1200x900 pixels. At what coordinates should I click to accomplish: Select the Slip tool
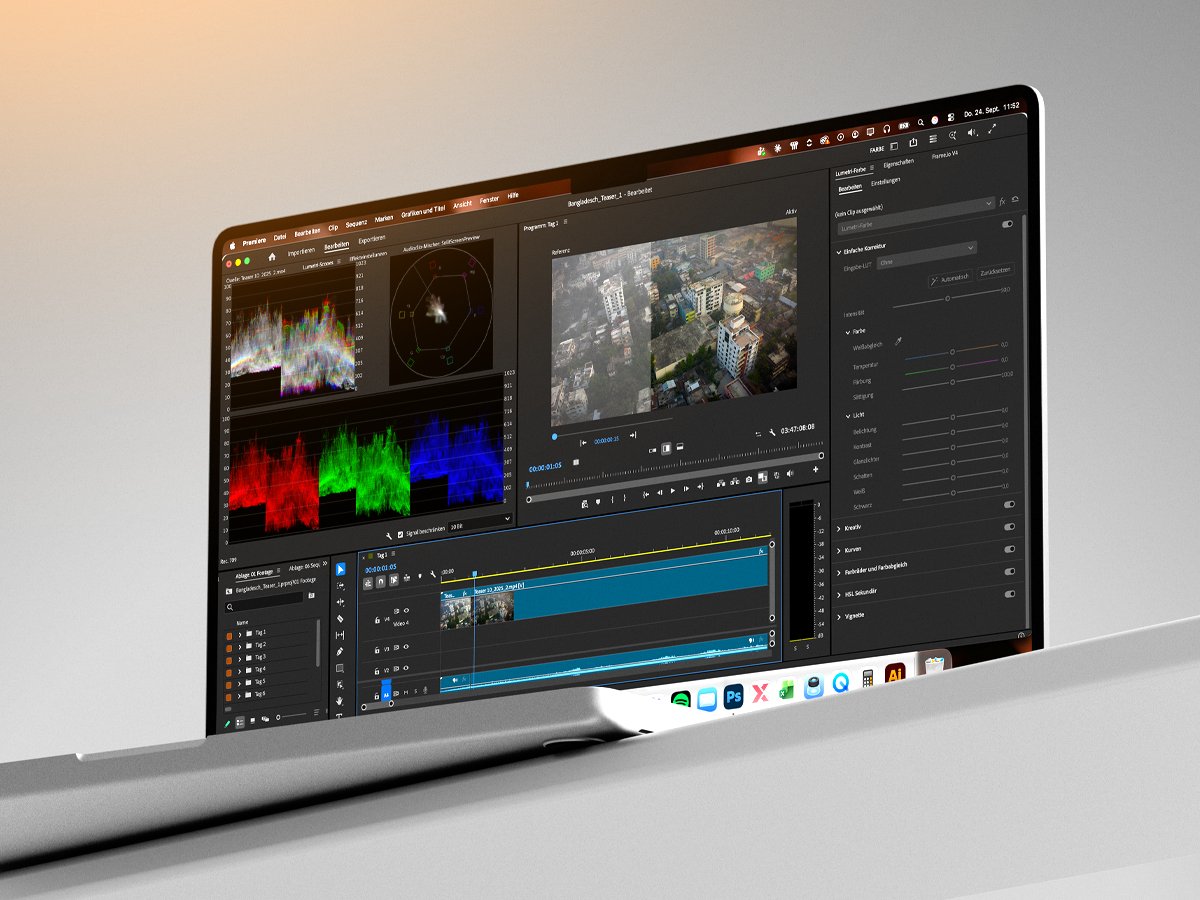(340, 635)
